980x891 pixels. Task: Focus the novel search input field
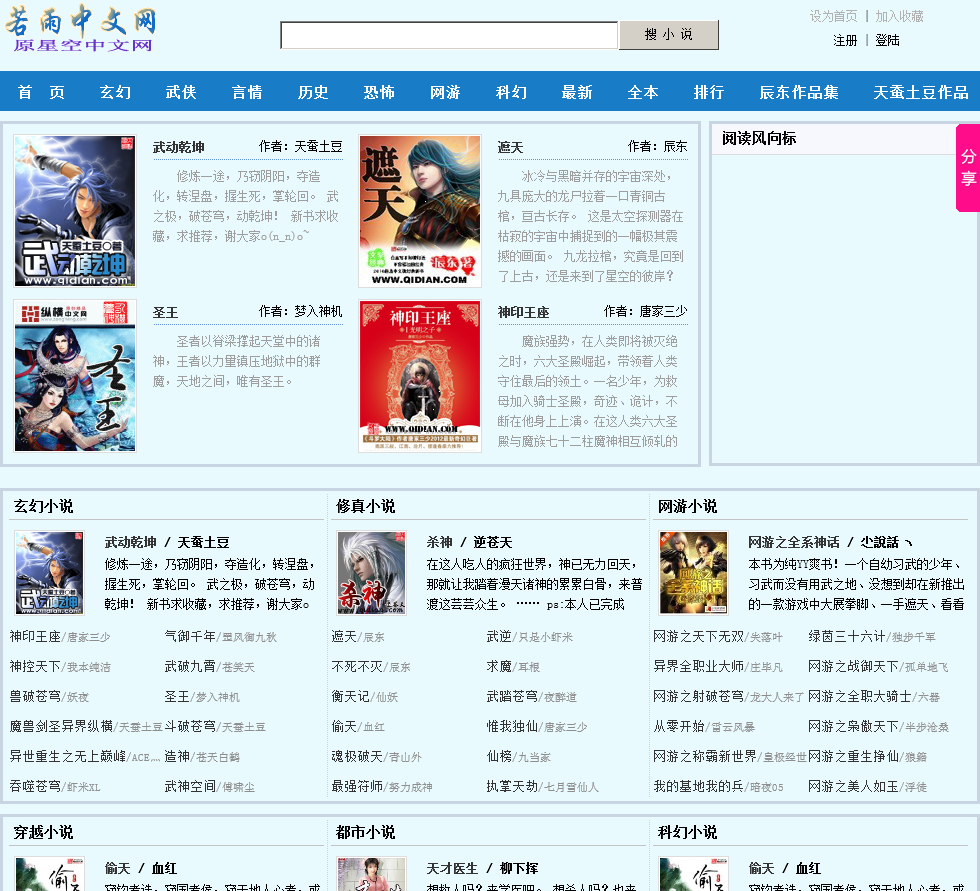pyautogui.click(x=449, y=35)
